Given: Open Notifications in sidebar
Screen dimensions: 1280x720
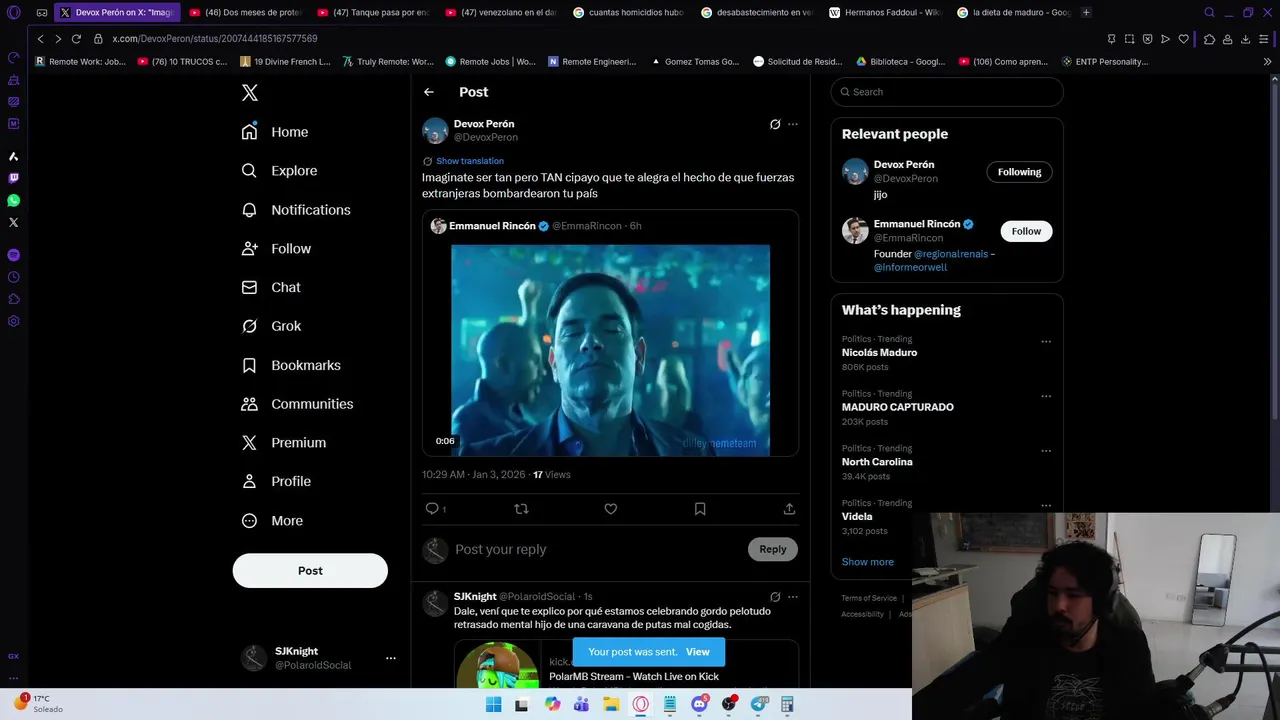Looking at the screenshot, I should coord(296,210).
